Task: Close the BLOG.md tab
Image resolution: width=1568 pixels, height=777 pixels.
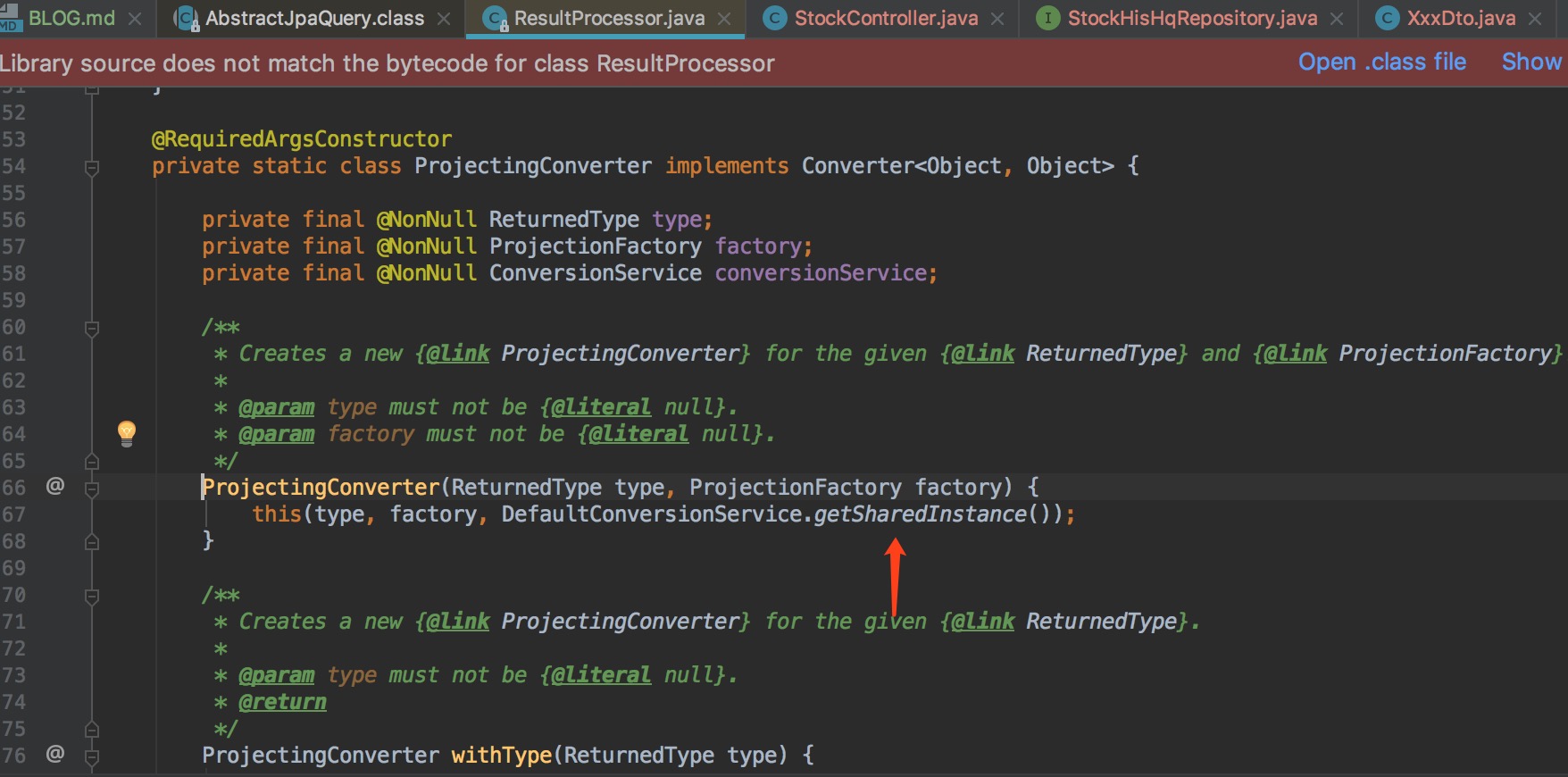Action: (135, 19)
